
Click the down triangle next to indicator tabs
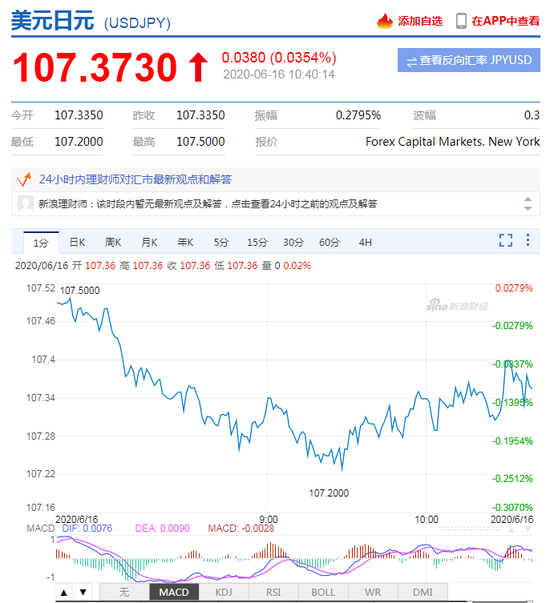point(83,592)
